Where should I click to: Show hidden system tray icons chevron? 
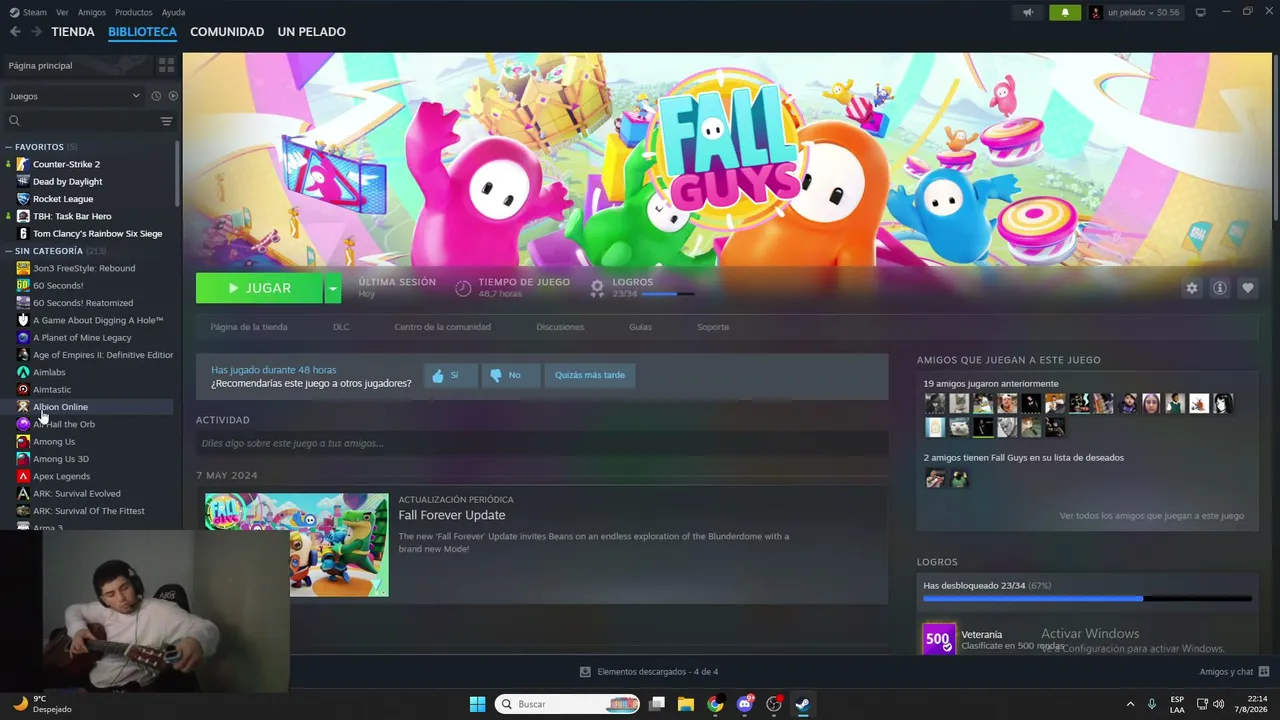[1130, 704]
